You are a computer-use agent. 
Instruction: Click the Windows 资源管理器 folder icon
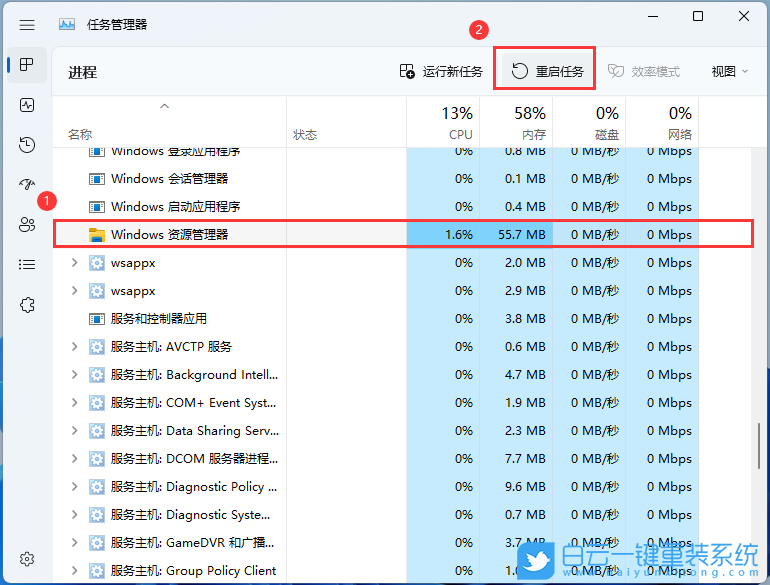[97, 235]
